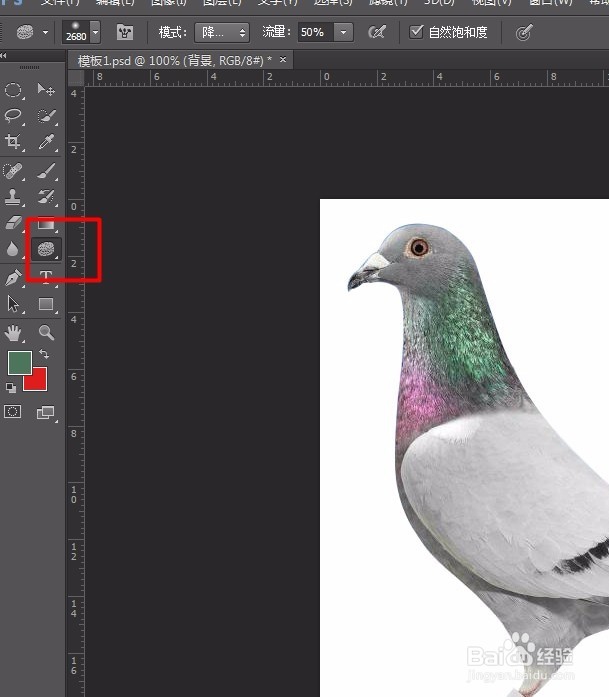The width and height of the screenshot is (609, 697).
Task: Select the Rectangle shape tool
Action: 46,304
